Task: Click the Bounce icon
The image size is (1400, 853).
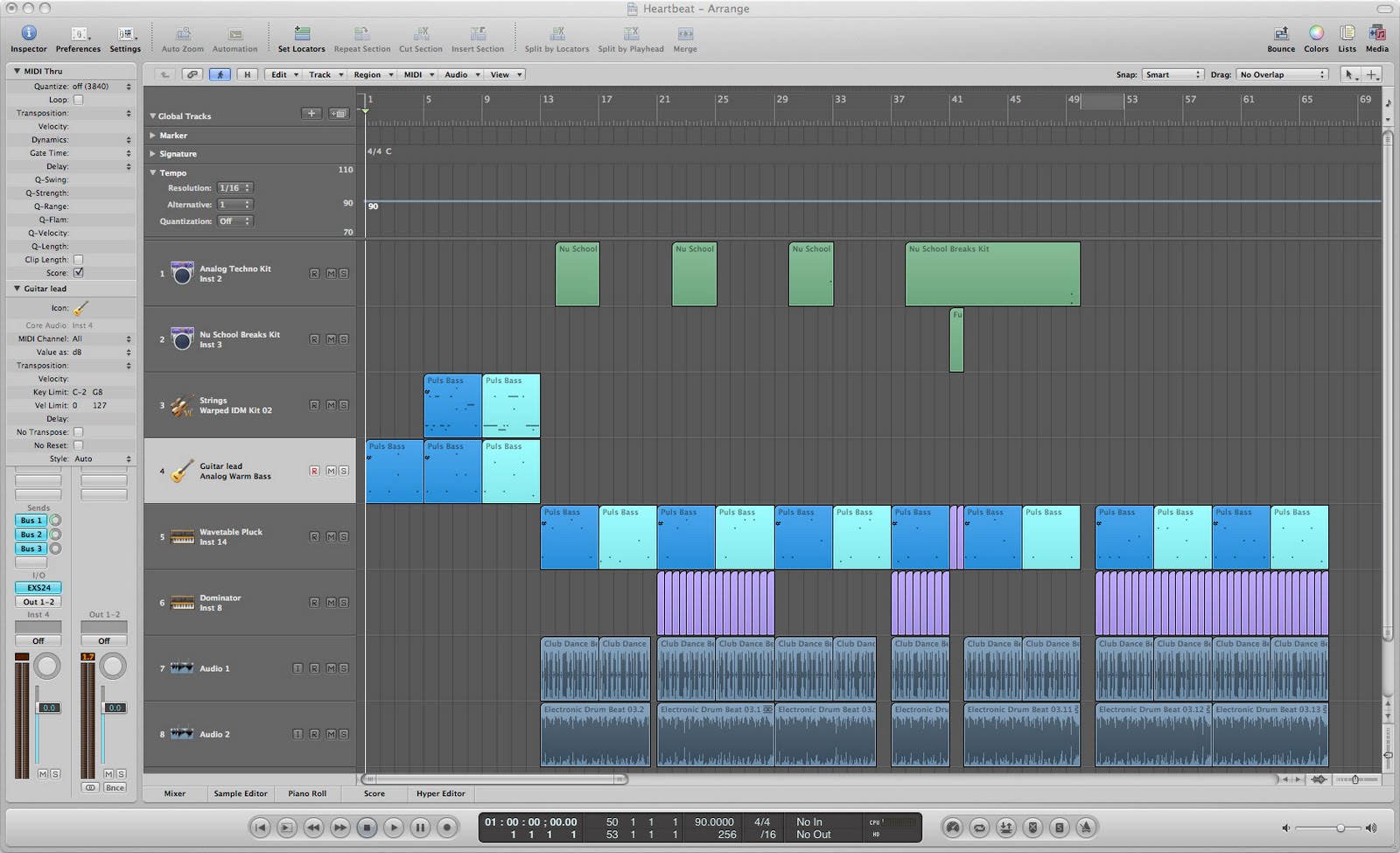Action: click(1281, 35)
